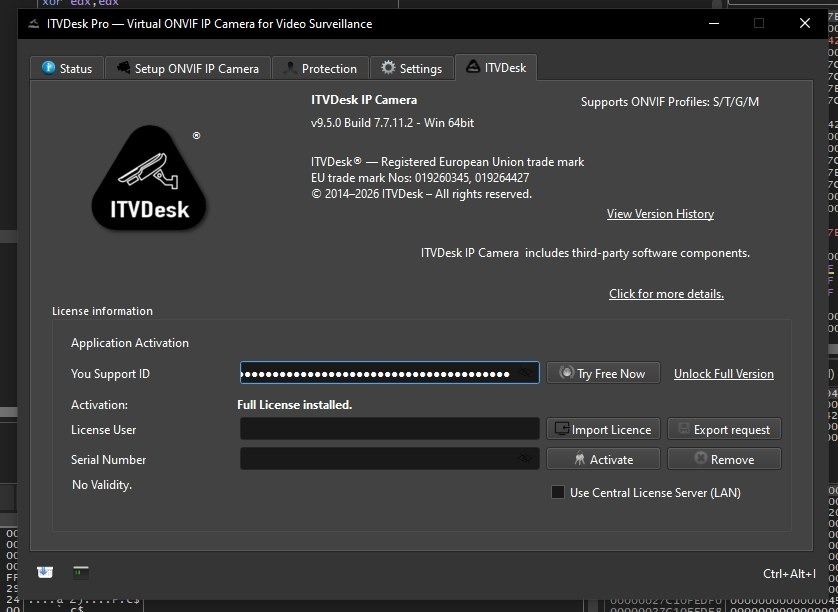The image size is (838, 612).
Task: Click the Import Licence button
Action: point(603,429)
